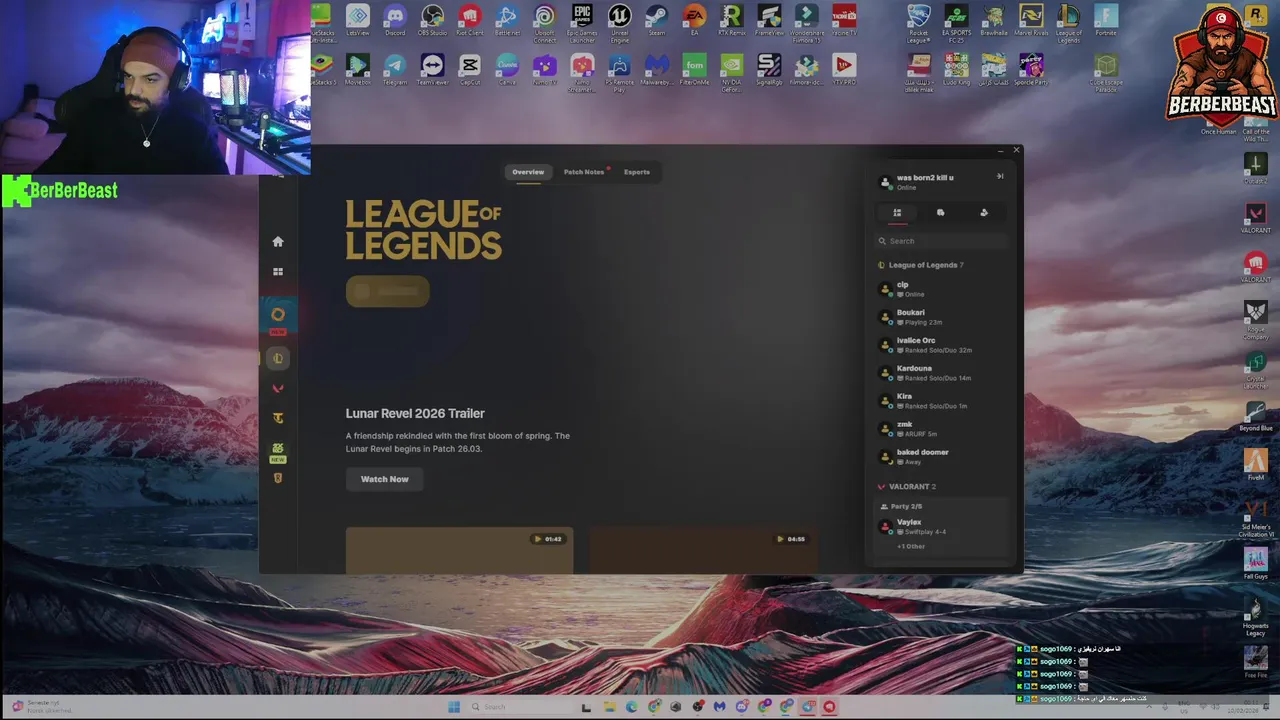This screenshot has height=720, width=1280.
Task: Select friend Kardouna in the list
Action: tap(942, 373)
